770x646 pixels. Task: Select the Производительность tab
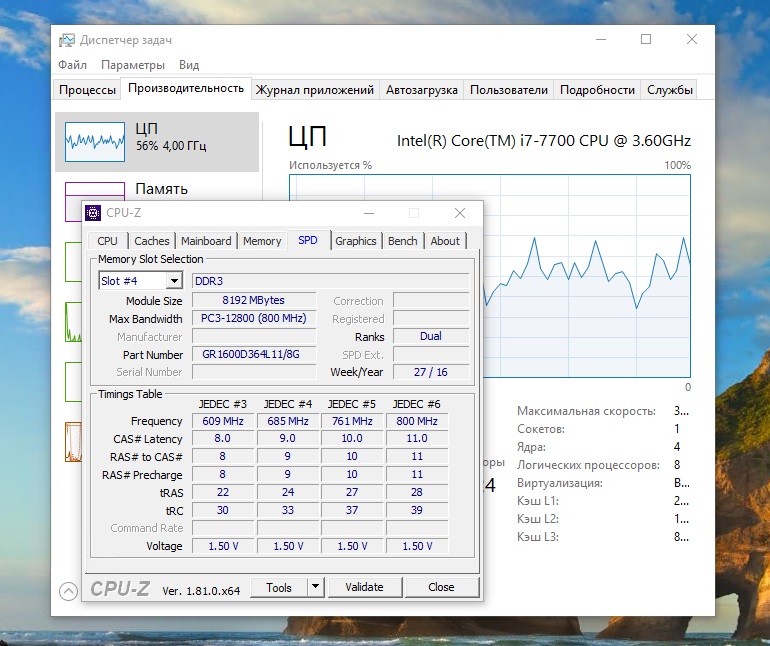point(186,88)
